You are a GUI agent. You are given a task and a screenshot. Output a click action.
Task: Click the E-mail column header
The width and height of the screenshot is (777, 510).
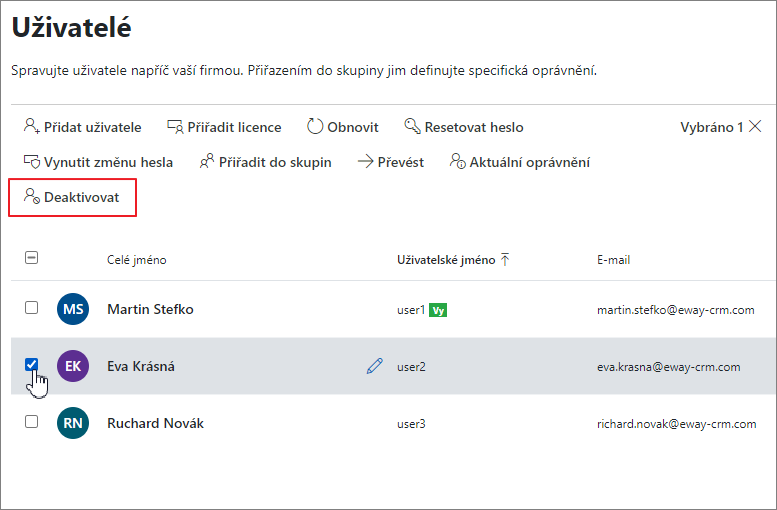pyautogui.click(x=613, y=260)
